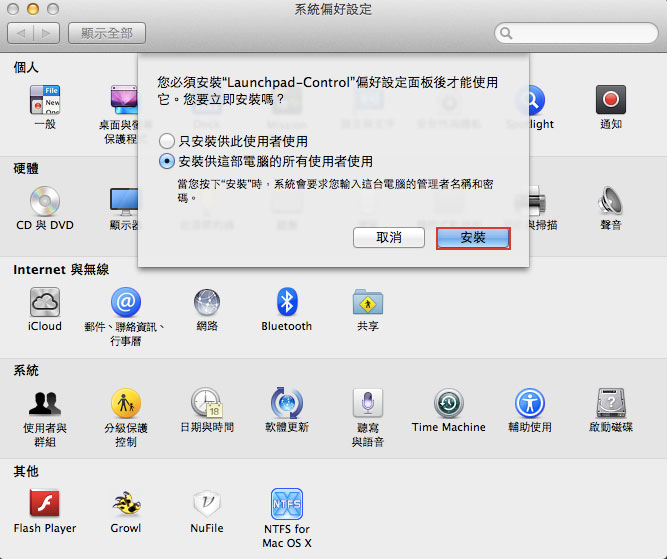Click the Cancel (取消) button
The width and height of the screenshot is (667, 559).
coord(389,237)
